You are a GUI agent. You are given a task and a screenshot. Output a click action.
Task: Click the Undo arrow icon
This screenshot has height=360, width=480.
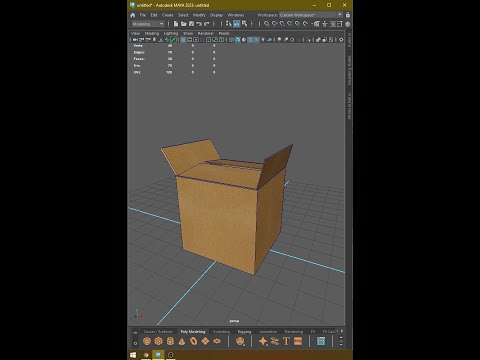[x=199, y=24]
